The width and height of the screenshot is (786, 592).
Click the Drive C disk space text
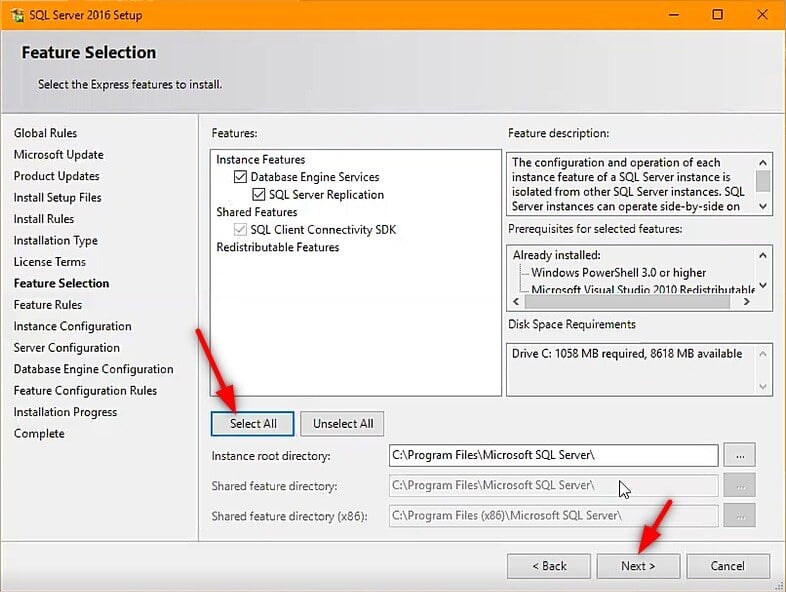pyautogui.click(x=627, y=353)
